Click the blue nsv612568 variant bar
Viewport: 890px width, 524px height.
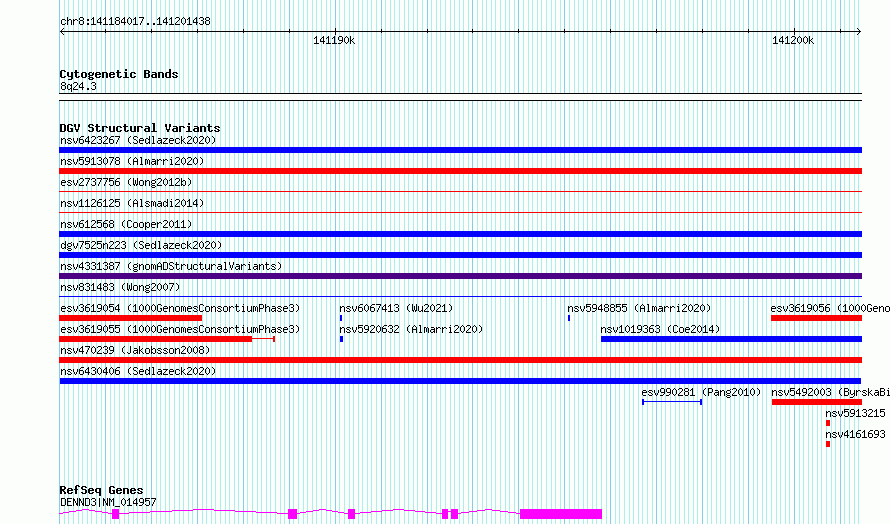click(460, 234)
